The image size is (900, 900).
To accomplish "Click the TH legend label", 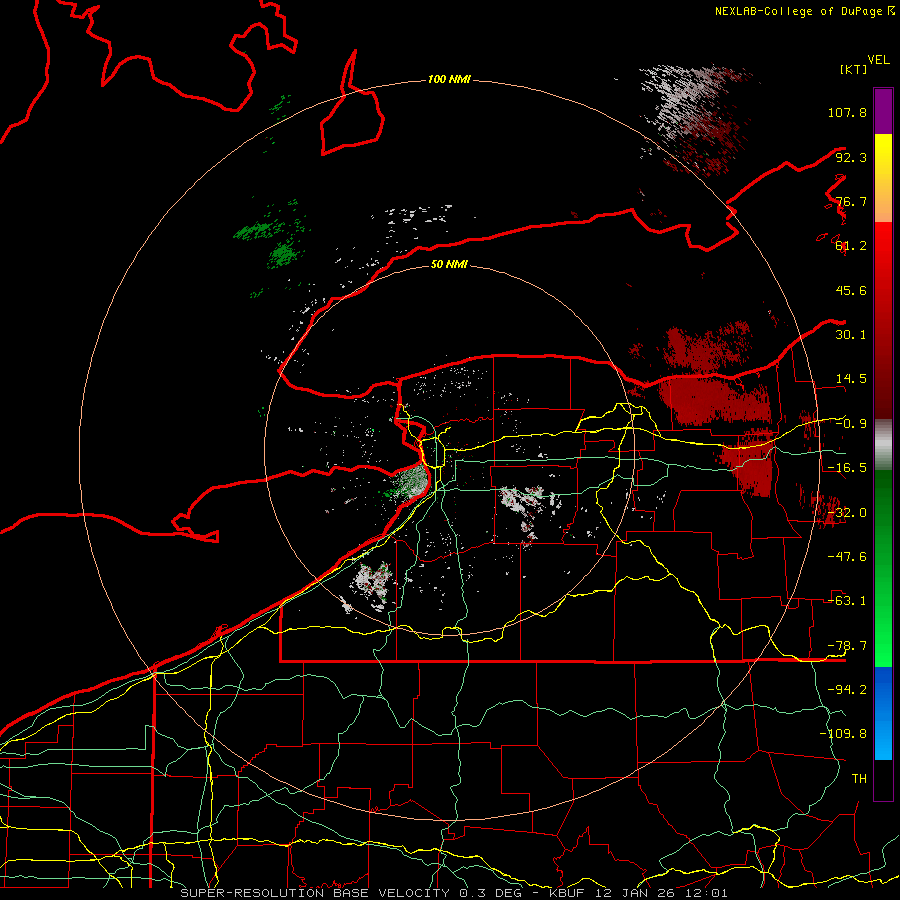I will pos(859,779).
